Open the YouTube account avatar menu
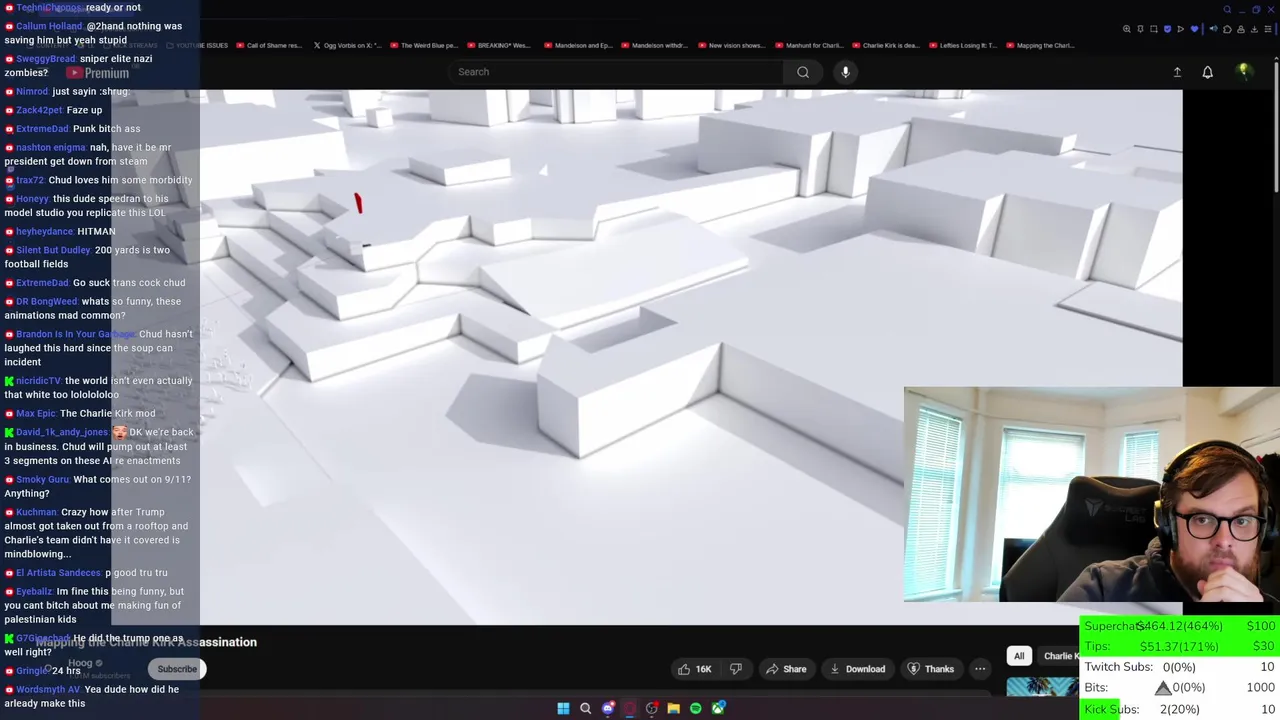The height and width of the screenshot is (720, 1280). (1244, 72)
